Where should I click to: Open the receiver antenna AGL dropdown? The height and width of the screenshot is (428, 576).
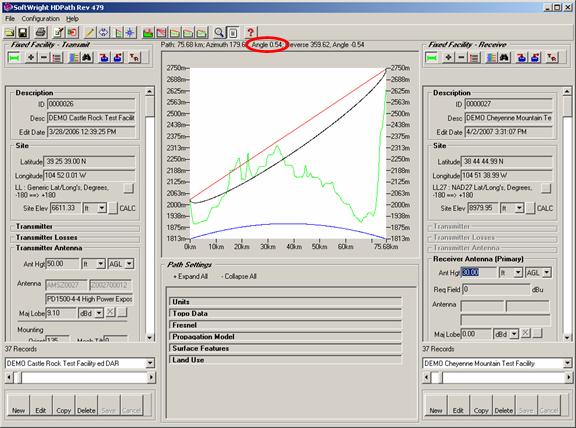click(x=547, y=273)
